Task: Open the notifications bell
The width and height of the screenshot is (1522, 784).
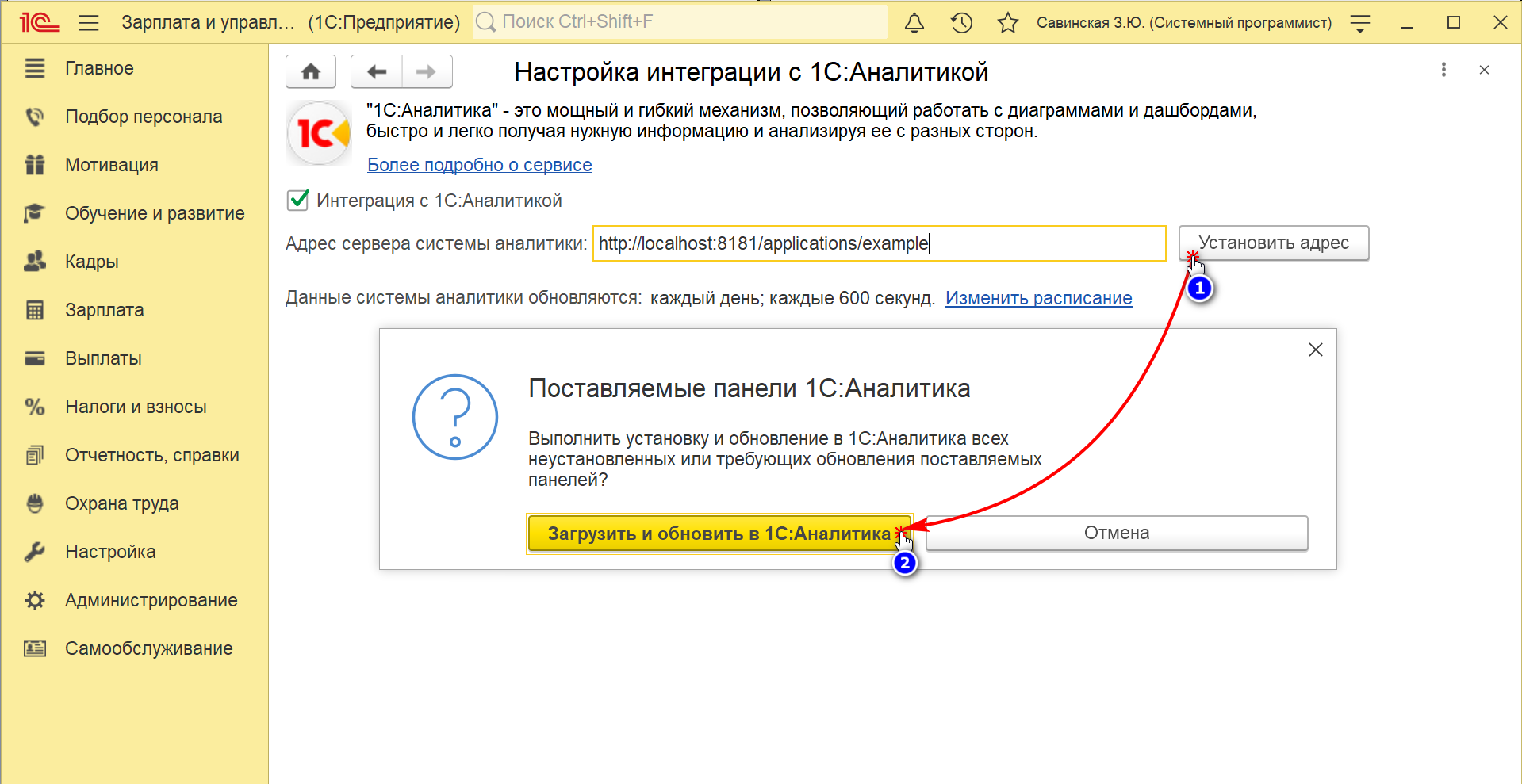Action: tap(914, 22)
